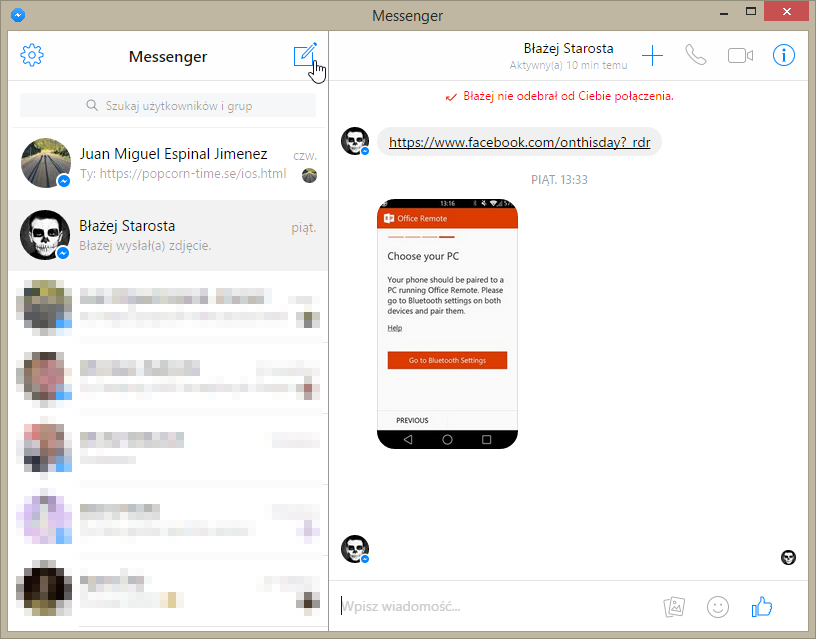Click the seen-by avatar beside the last message

click(x=788, y=558)
